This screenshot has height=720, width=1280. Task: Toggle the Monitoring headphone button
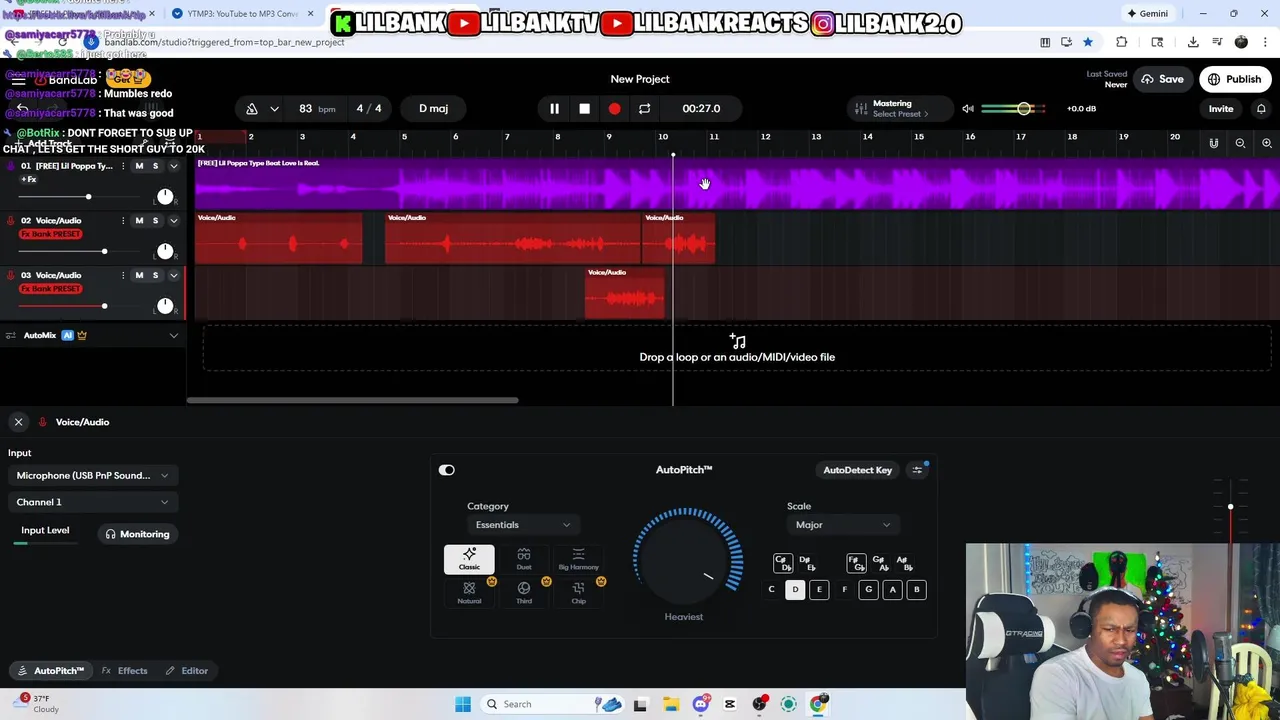click(x=138, y=534)
